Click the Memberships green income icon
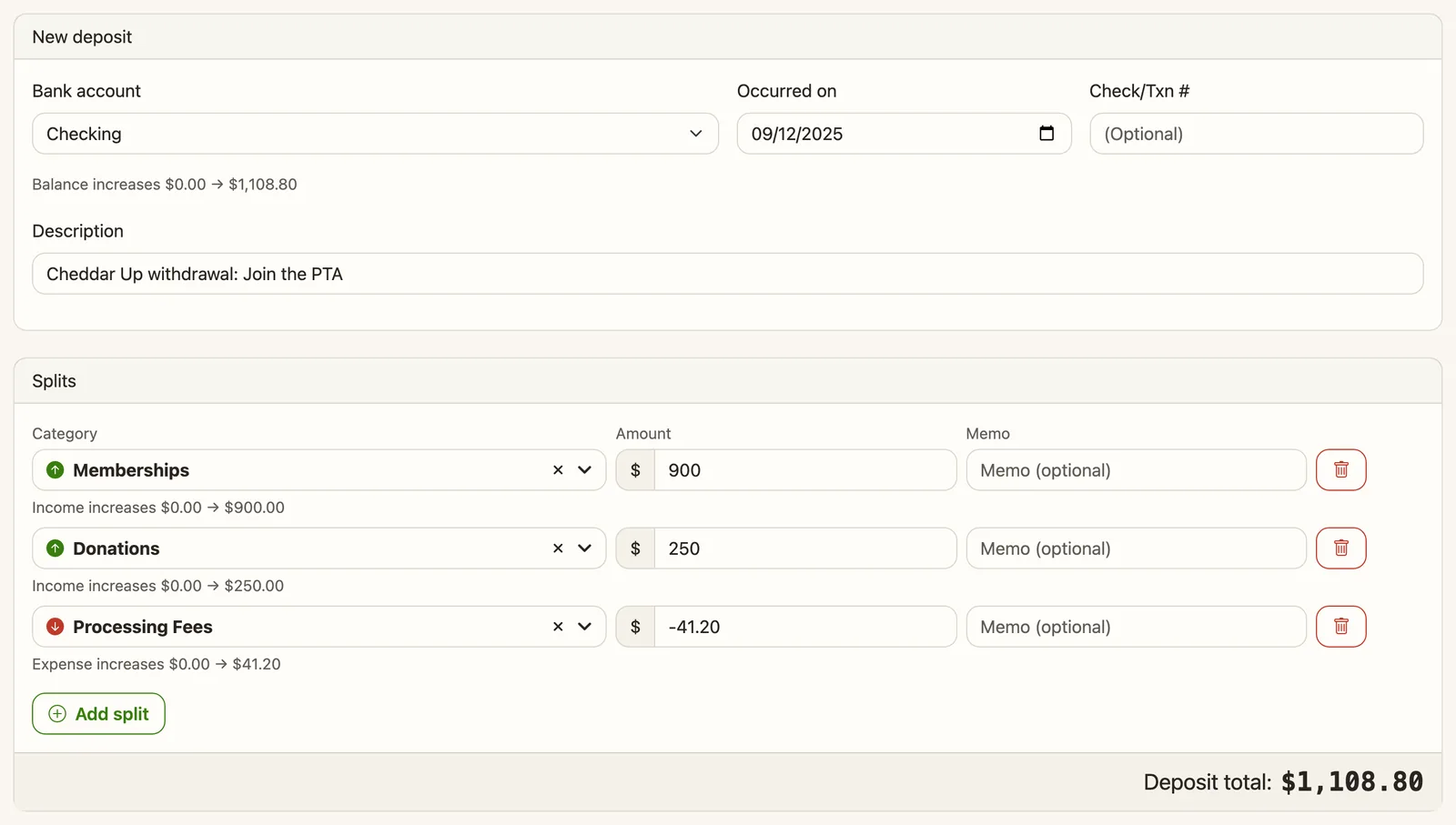This screenshot has width=1456, height=825. (56, 470)
